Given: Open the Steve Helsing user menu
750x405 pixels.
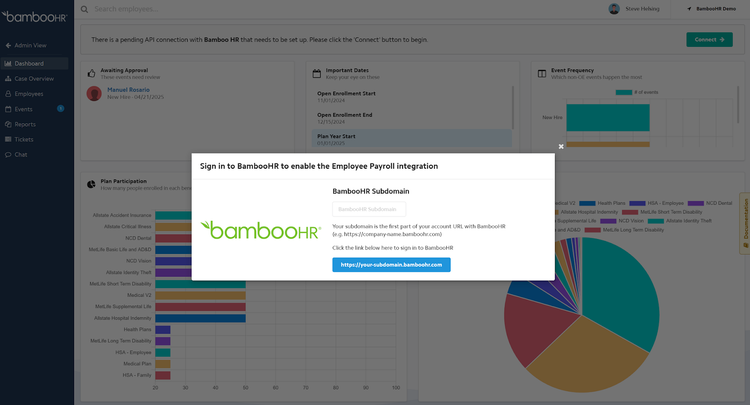Looking at the screenshot, I should click(634, 9).
